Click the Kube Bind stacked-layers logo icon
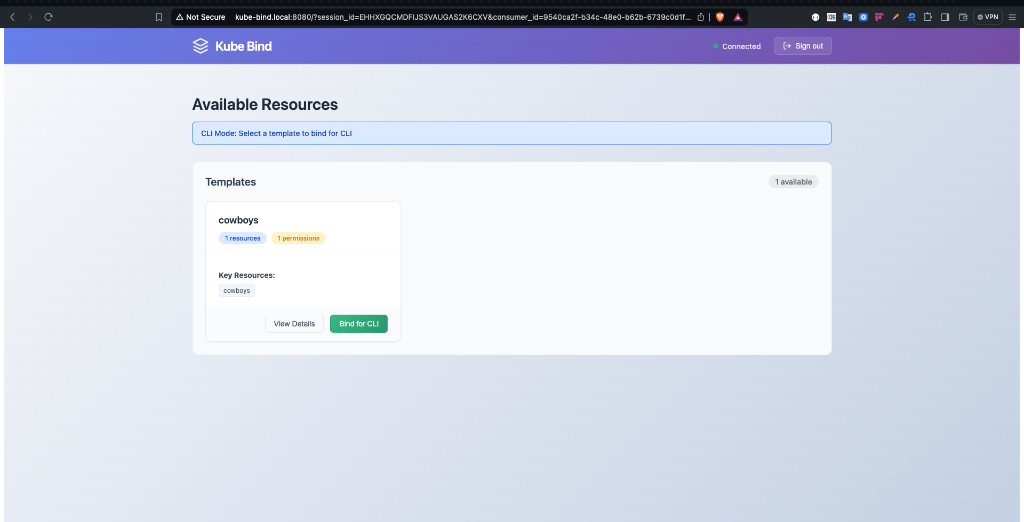Viewport: 1024px width, 522px height. click(x=200, y=46)
